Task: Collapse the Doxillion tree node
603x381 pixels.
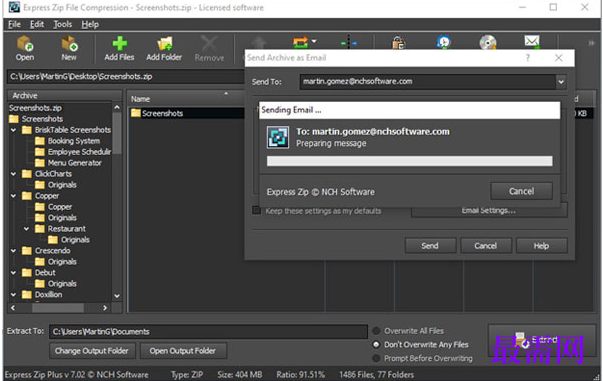Action: click(13, 294)
